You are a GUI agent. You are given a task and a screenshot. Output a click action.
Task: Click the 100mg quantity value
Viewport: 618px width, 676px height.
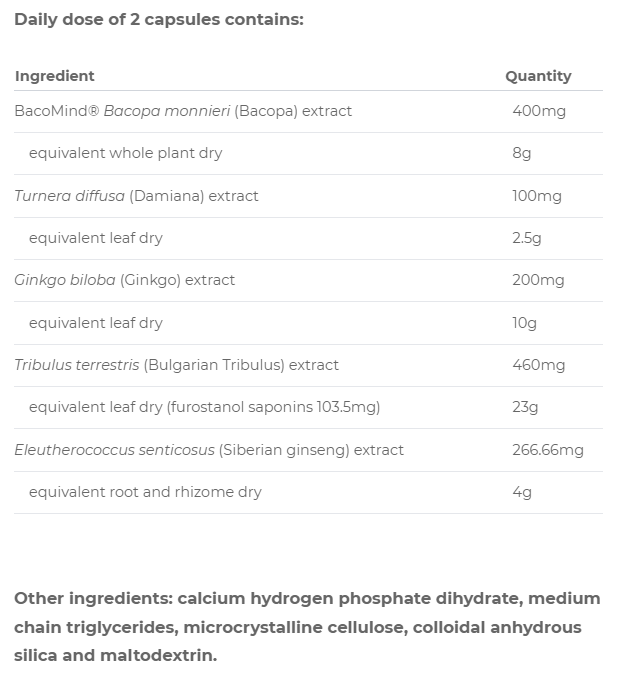pos(537,196)
